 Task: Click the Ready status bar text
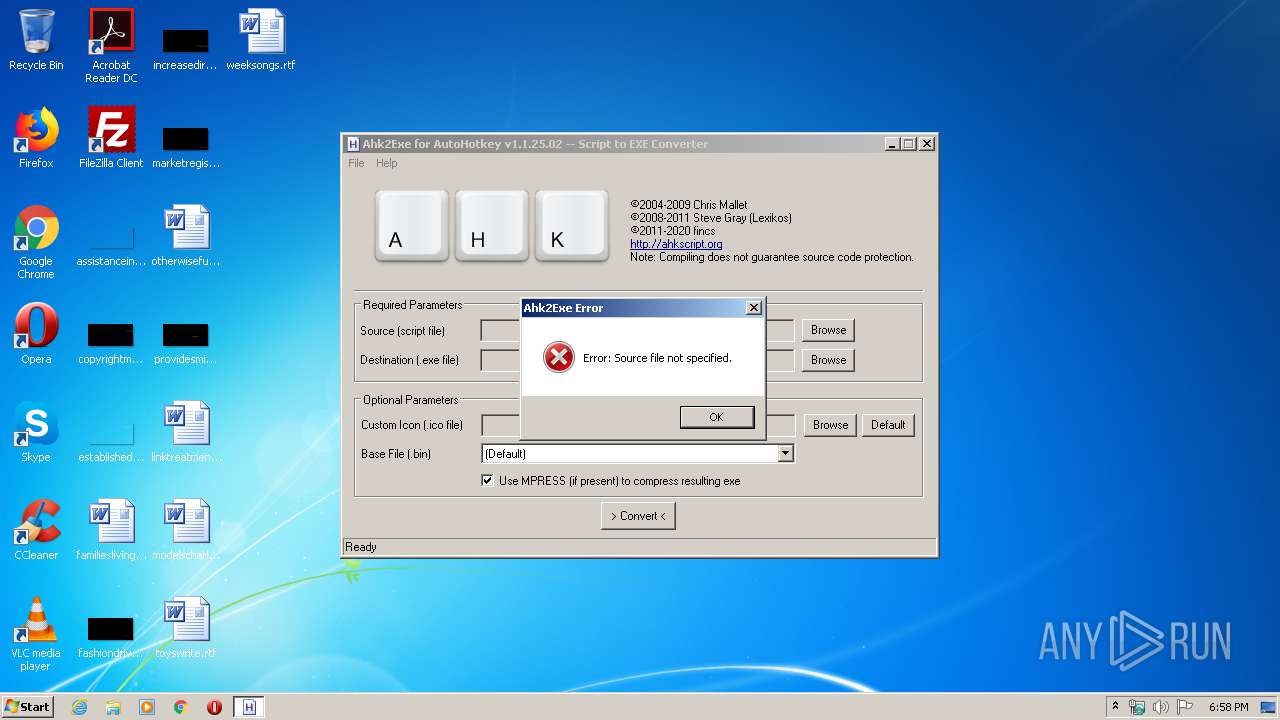[361, 547]
